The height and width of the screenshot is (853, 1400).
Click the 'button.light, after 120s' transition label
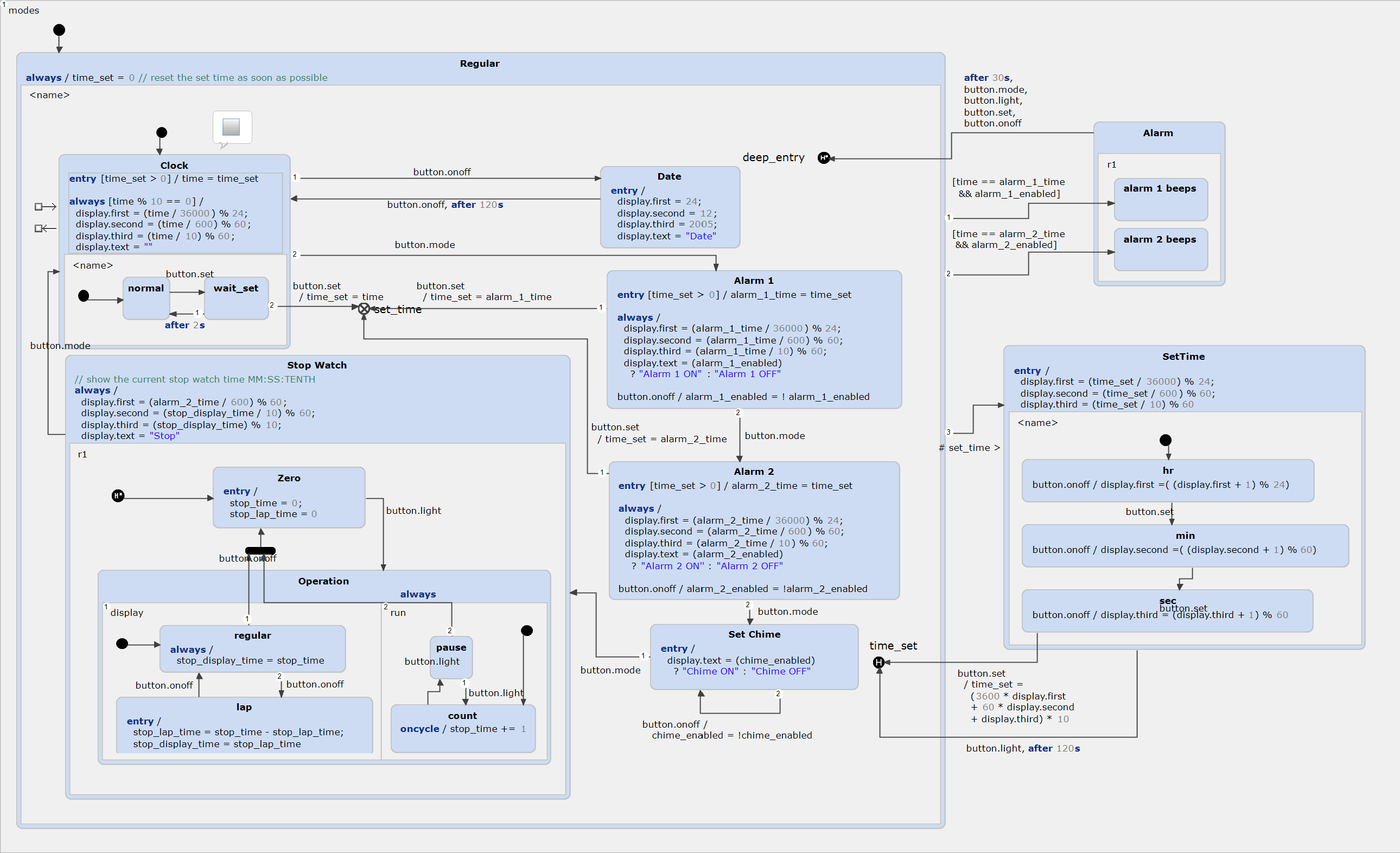pyautogui.click(x=1023, y=748)
